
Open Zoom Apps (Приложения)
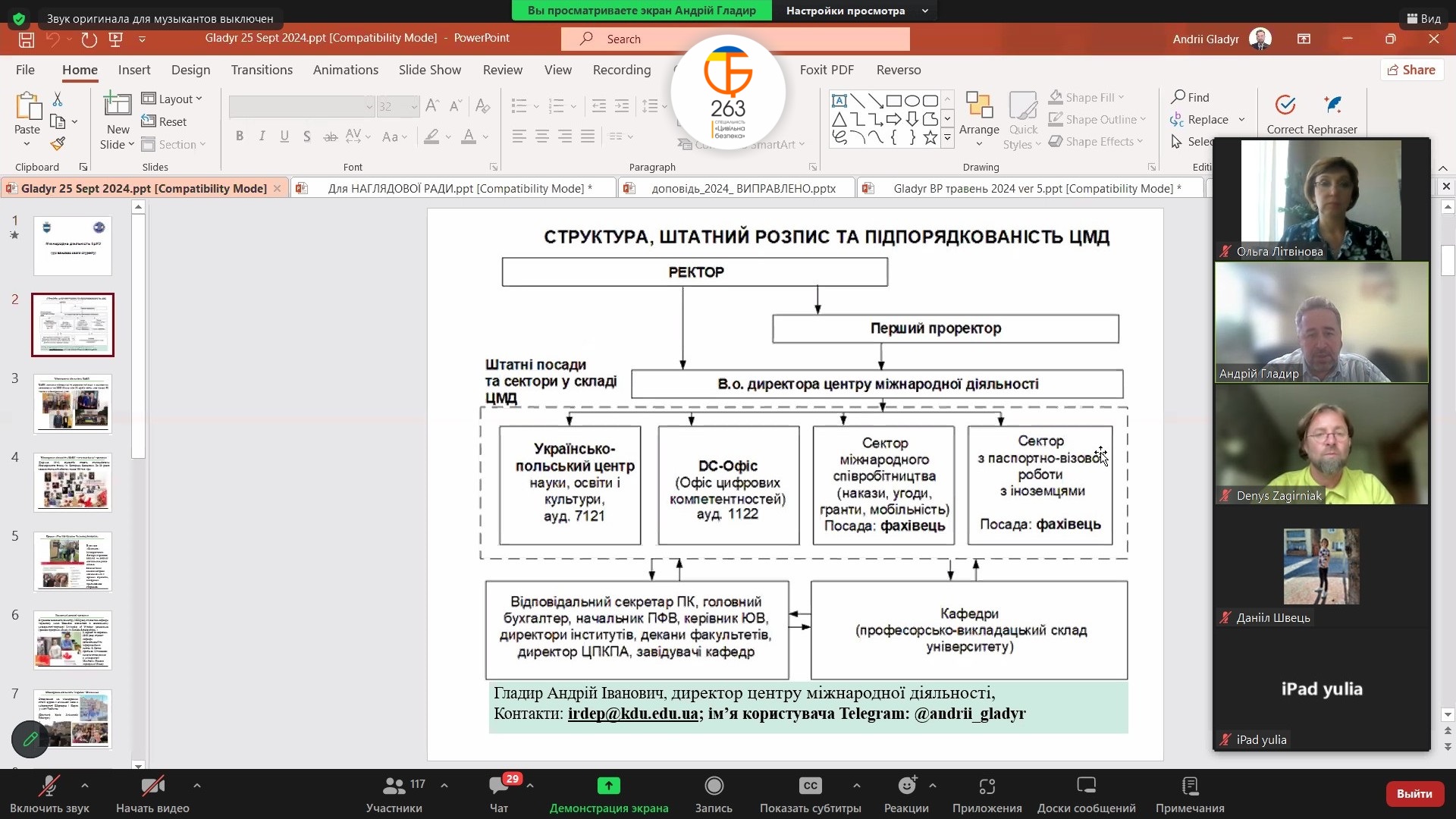tap(987, 795)
